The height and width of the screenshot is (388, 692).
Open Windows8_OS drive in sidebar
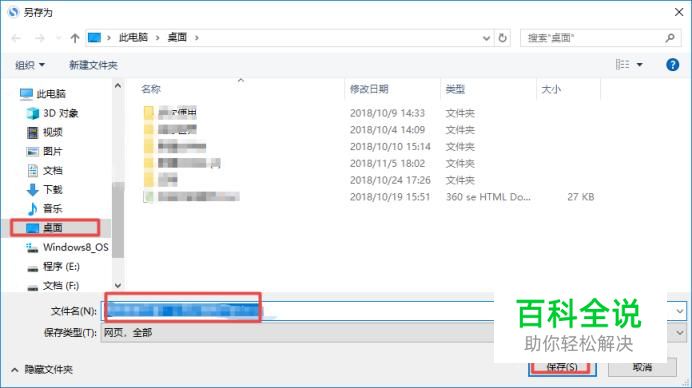[67, 247]
